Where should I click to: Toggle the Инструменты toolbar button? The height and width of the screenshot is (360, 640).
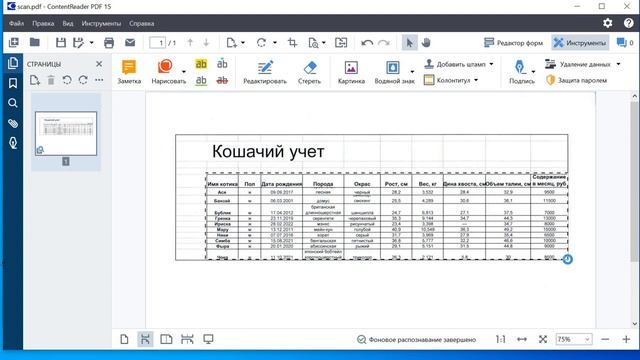(x=580, y=42)
